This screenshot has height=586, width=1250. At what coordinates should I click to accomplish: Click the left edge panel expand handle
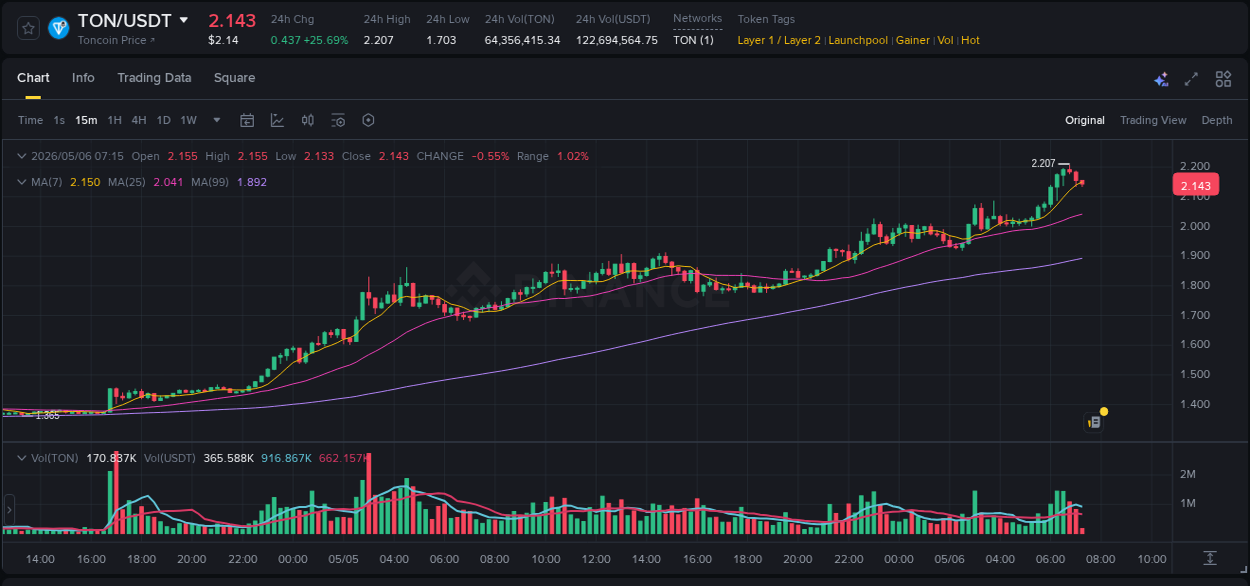(x=9, y=509)
